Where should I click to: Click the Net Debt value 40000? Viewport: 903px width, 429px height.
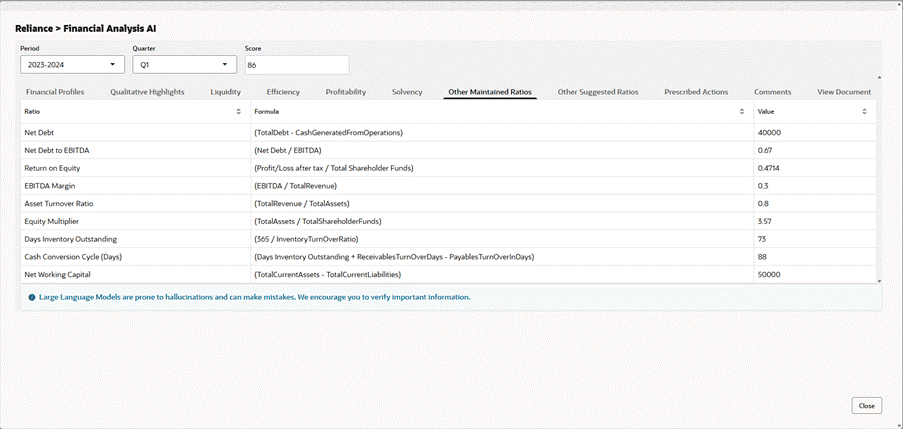(770, 132)
